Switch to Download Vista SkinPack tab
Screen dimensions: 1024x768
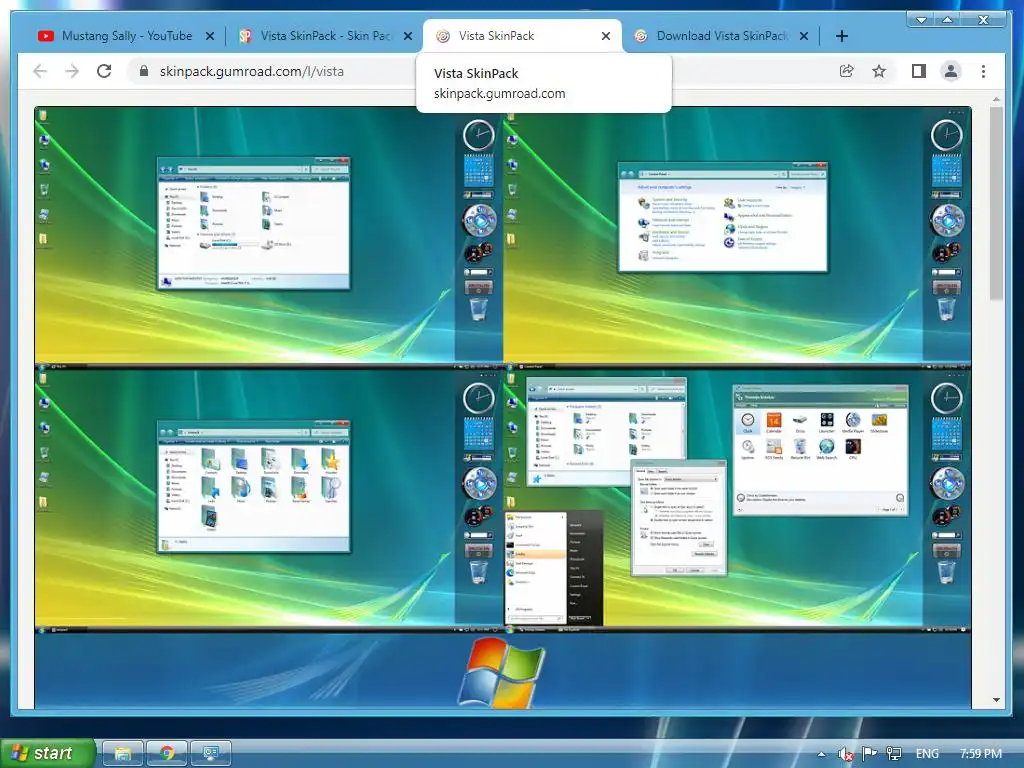pyautogui.click(x=721, y=36)
